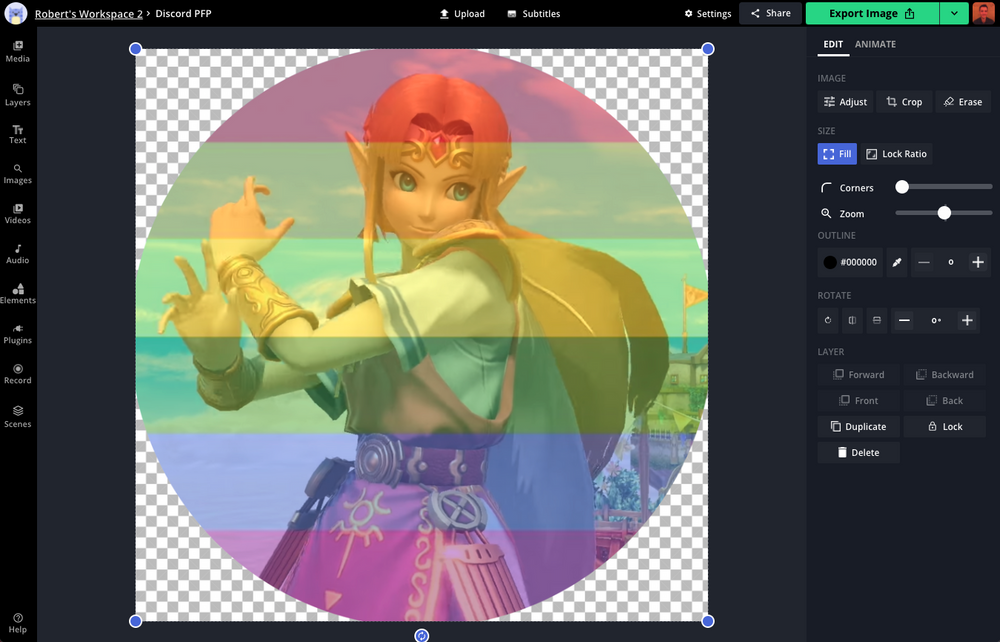The height and width of the screenshot is (642, 1000).
Task: Go back to Robert's Workspace 2
Action: click(x=89, y=13)
